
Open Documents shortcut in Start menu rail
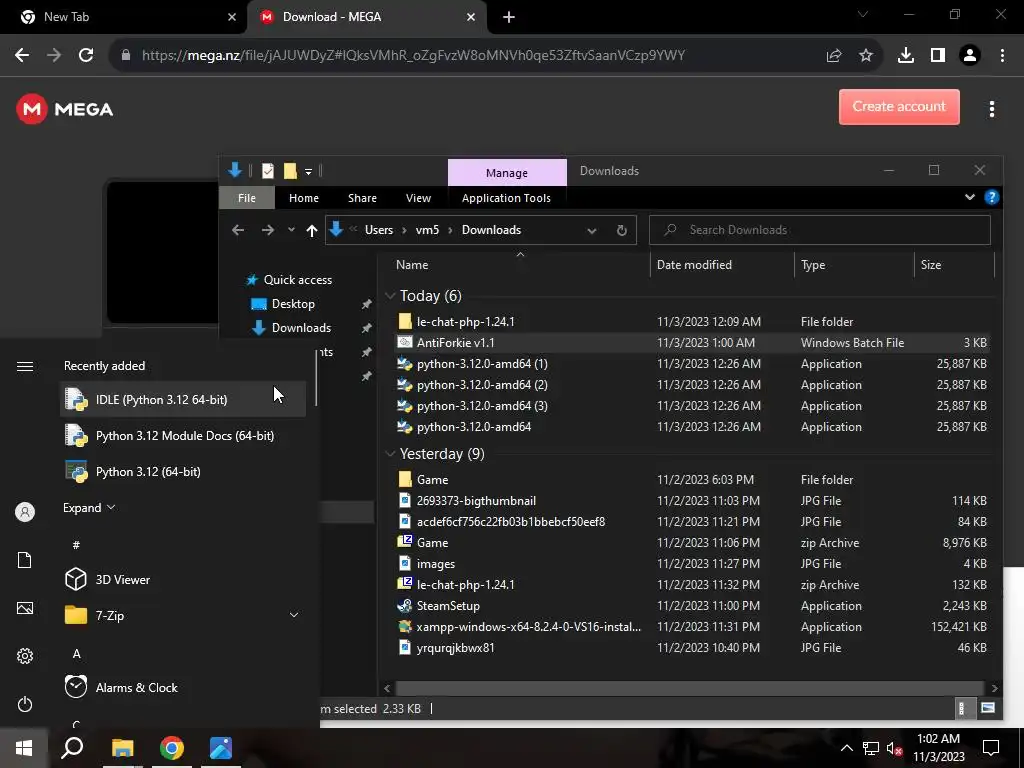[25, 560]
